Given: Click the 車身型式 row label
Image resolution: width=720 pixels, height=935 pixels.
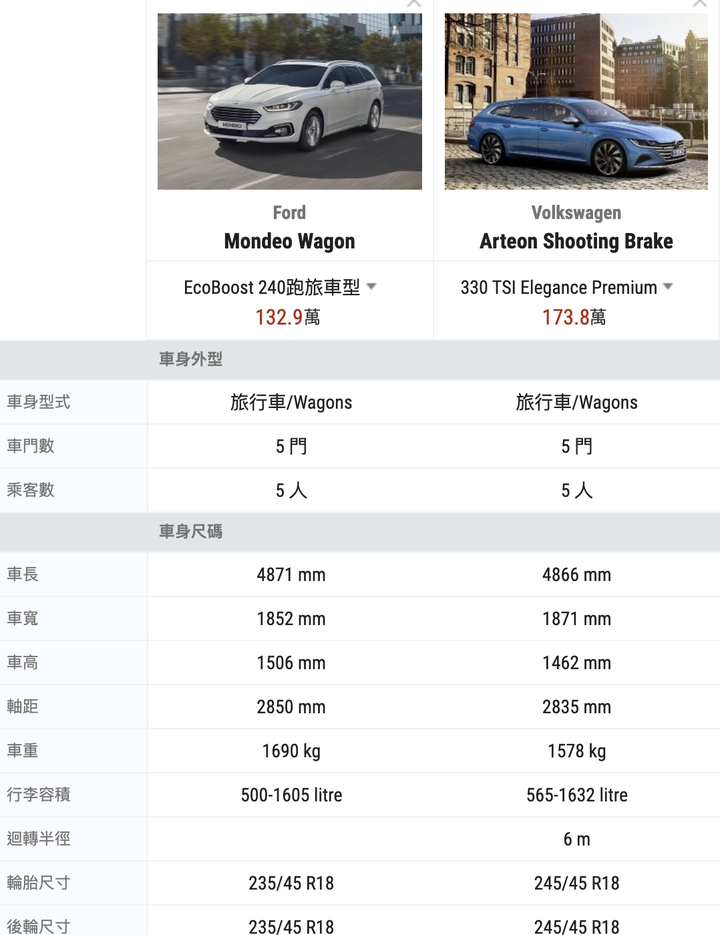Looking at the screenshot, I should click(x=39, y=402).
